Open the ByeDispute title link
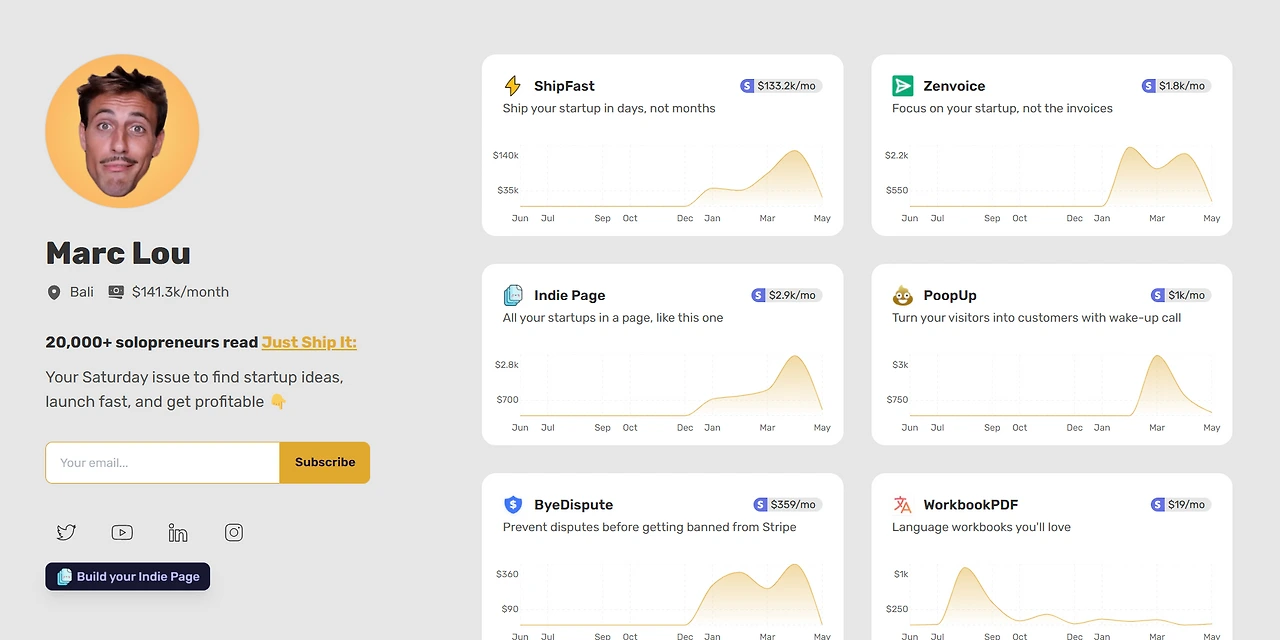Image resolution: width=1280 pixels, height=640 pixels. [573, 505]
